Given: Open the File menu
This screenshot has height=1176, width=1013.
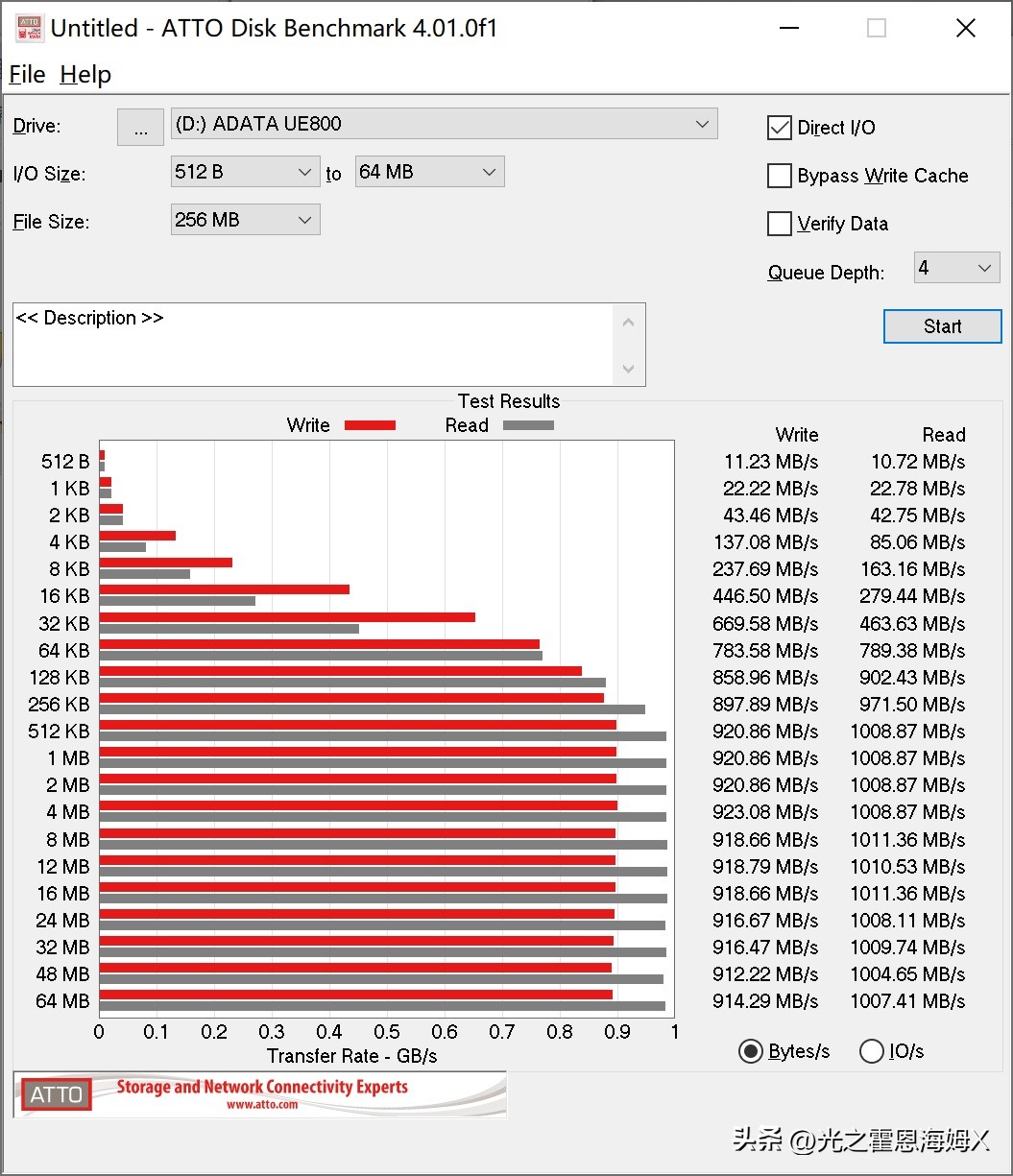Looking at the screenshot, I should [27, 75].
